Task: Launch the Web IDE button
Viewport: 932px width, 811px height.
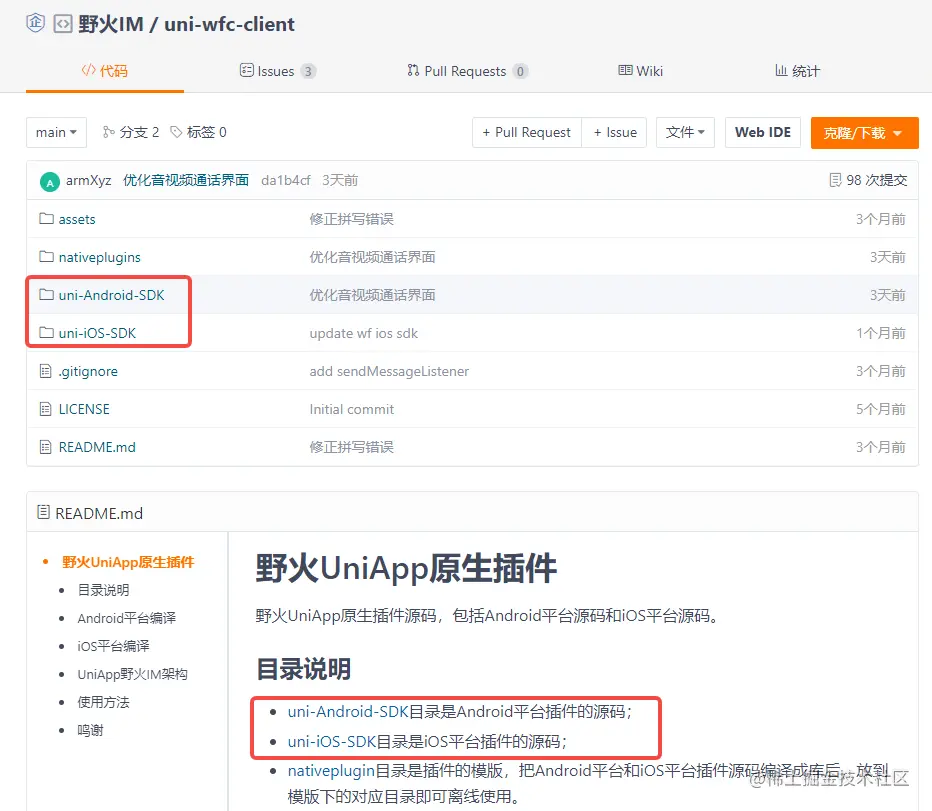Action: pyautogui.click(x=763, y=132)
